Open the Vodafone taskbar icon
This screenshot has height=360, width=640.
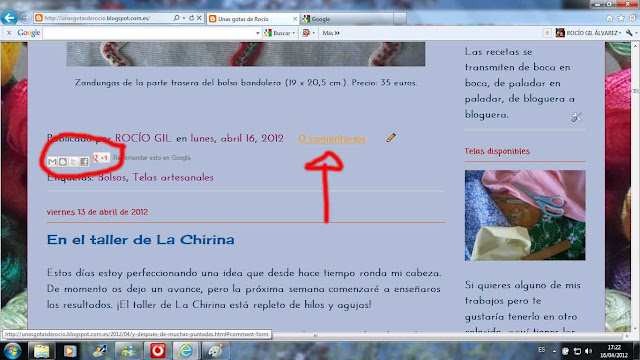158,351
